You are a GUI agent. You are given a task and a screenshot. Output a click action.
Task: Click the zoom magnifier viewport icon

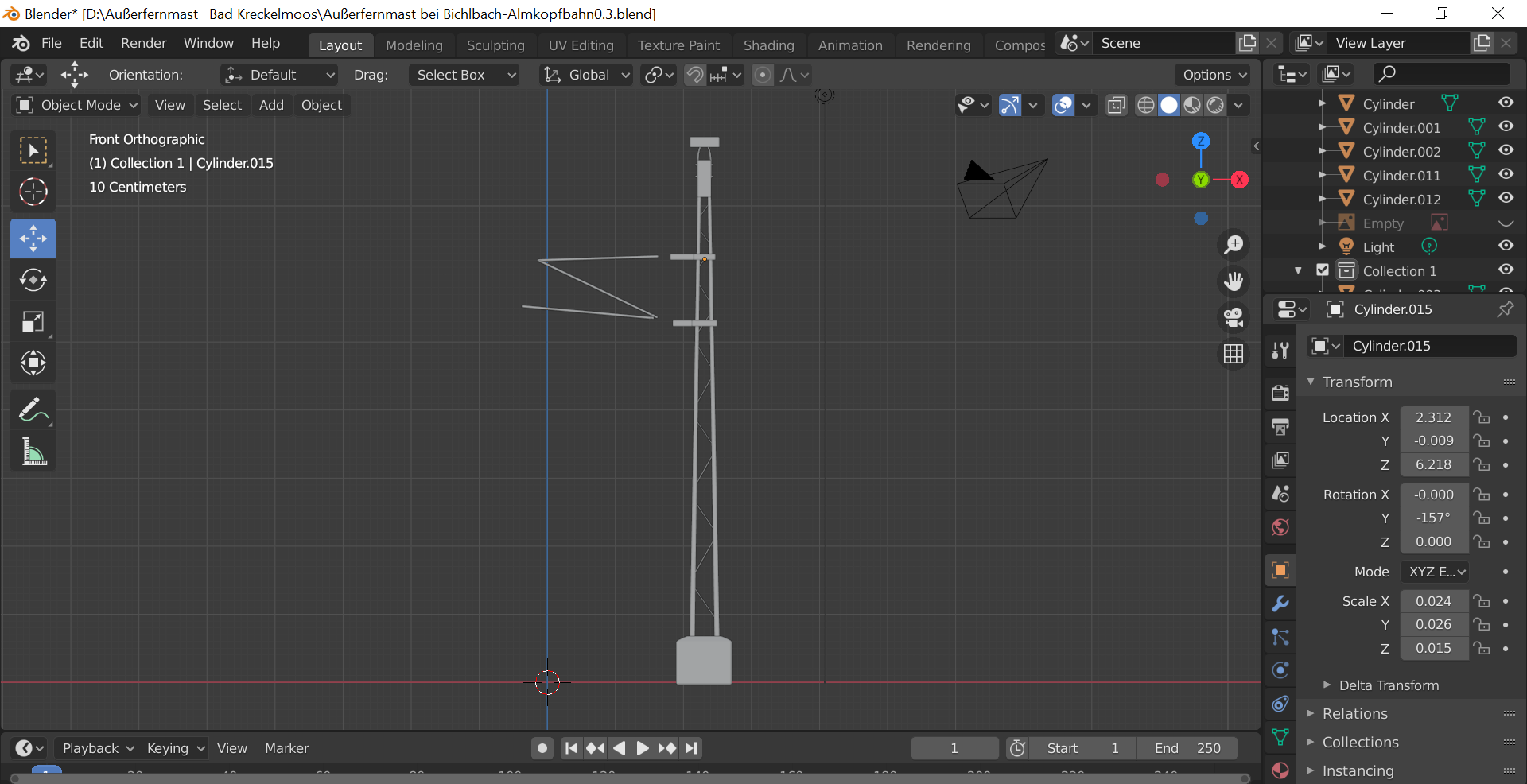coord(1234,245)
